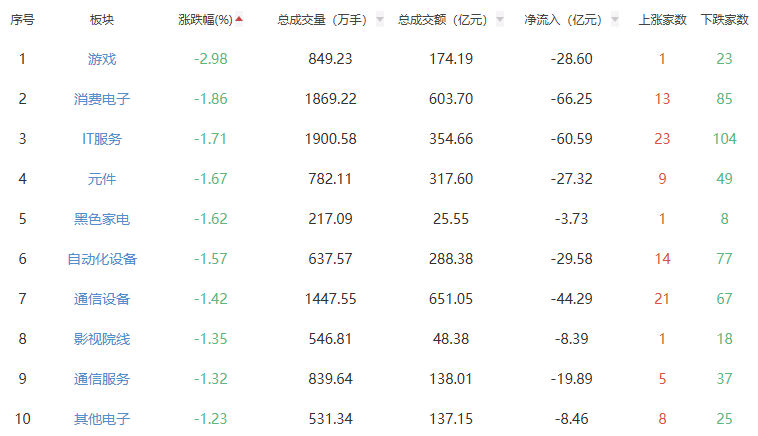Open the 元件 sector link

(102, 179)
